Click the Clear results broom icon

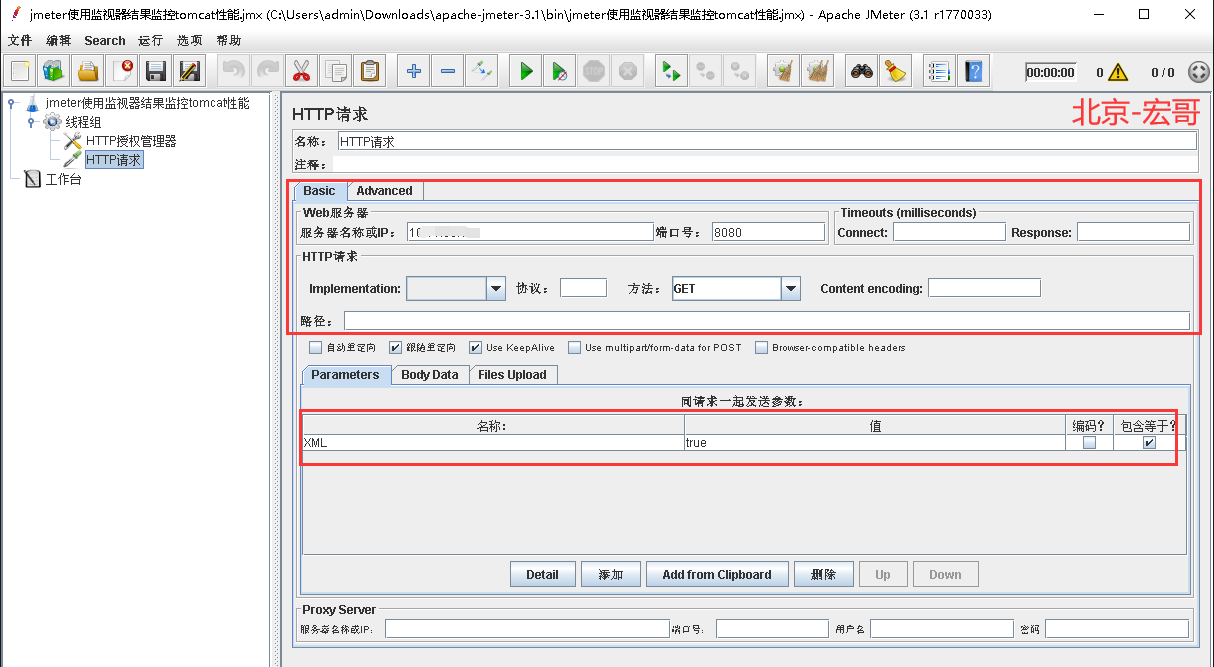[x=784, y=71]
